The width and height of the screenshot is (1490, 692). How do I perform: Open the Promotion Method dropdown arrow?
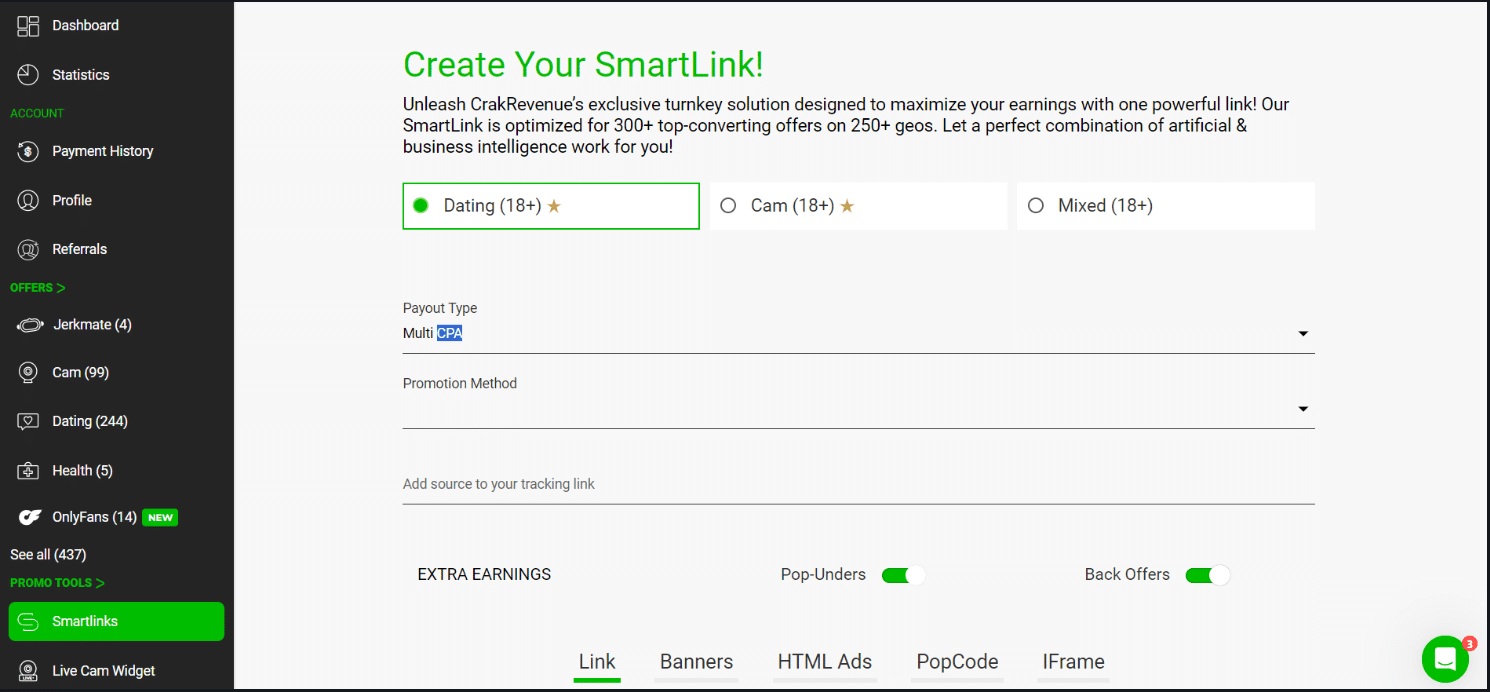[1303, 409]
